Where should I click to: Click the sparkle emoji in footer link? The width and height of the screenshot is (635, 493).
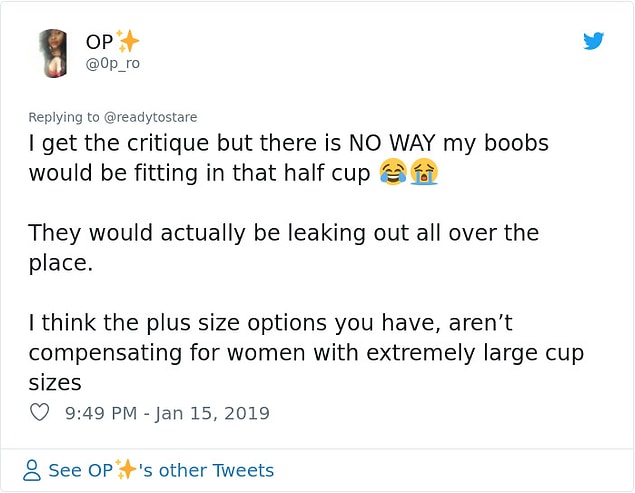point(126,470)
